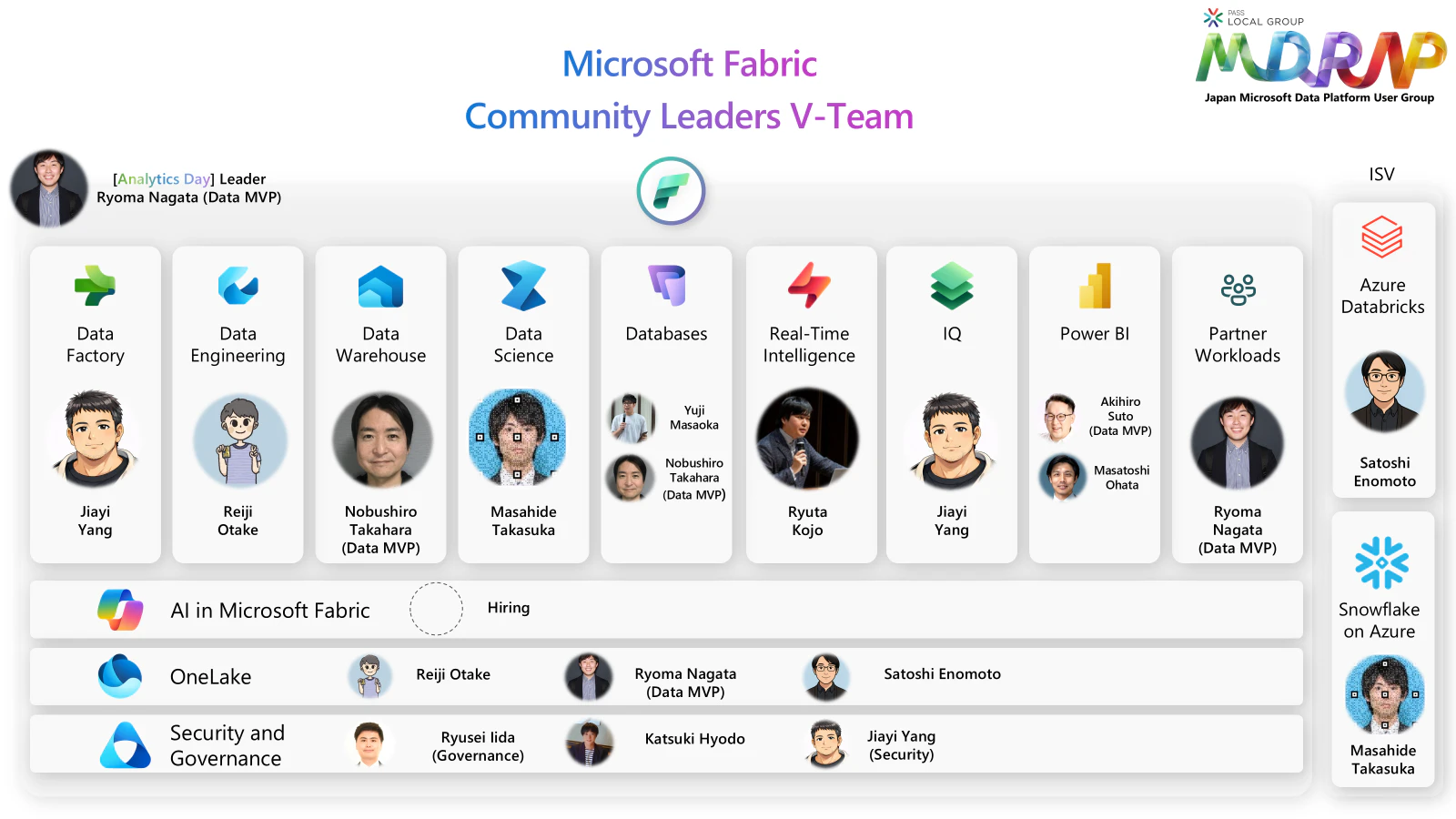Click the OneLake icon

click(121, 676)
